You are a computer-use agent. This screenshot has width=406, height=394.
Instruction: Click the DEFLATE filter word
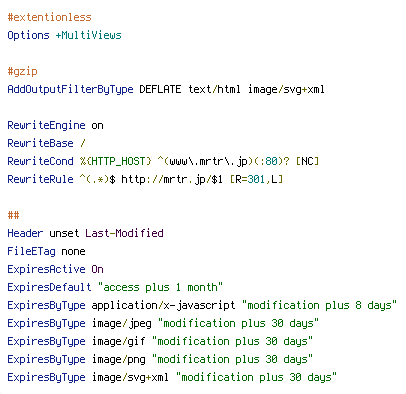160,89
